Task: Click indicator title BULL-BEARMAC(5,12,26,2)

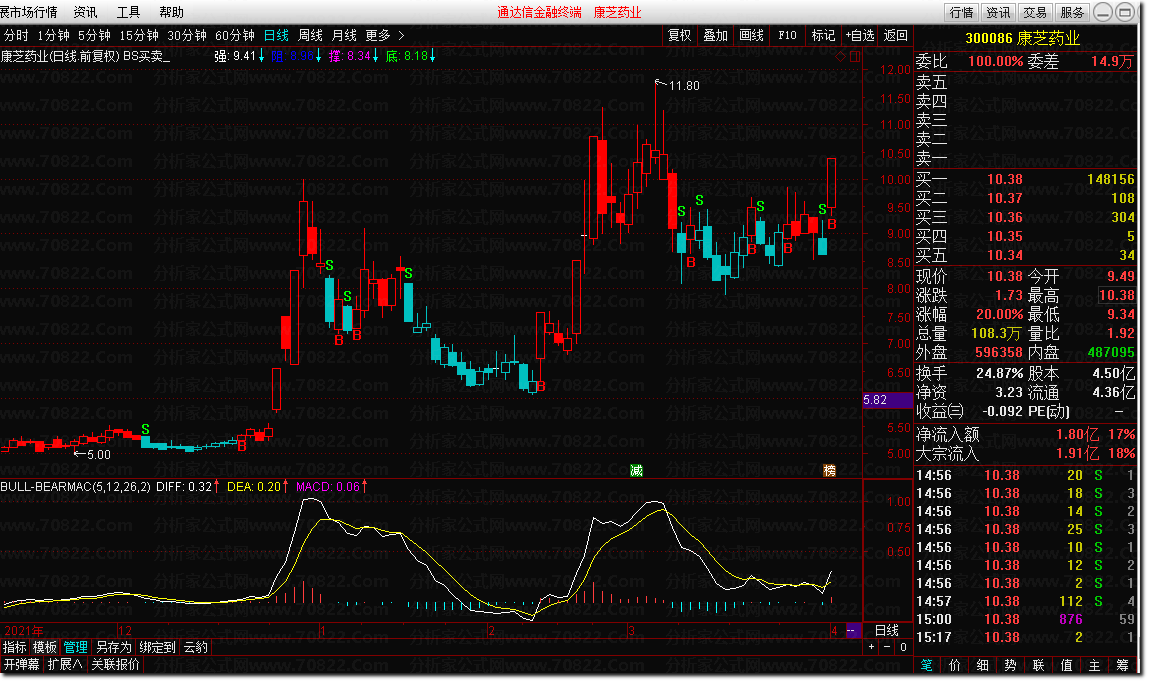Action: pos(75,487)
